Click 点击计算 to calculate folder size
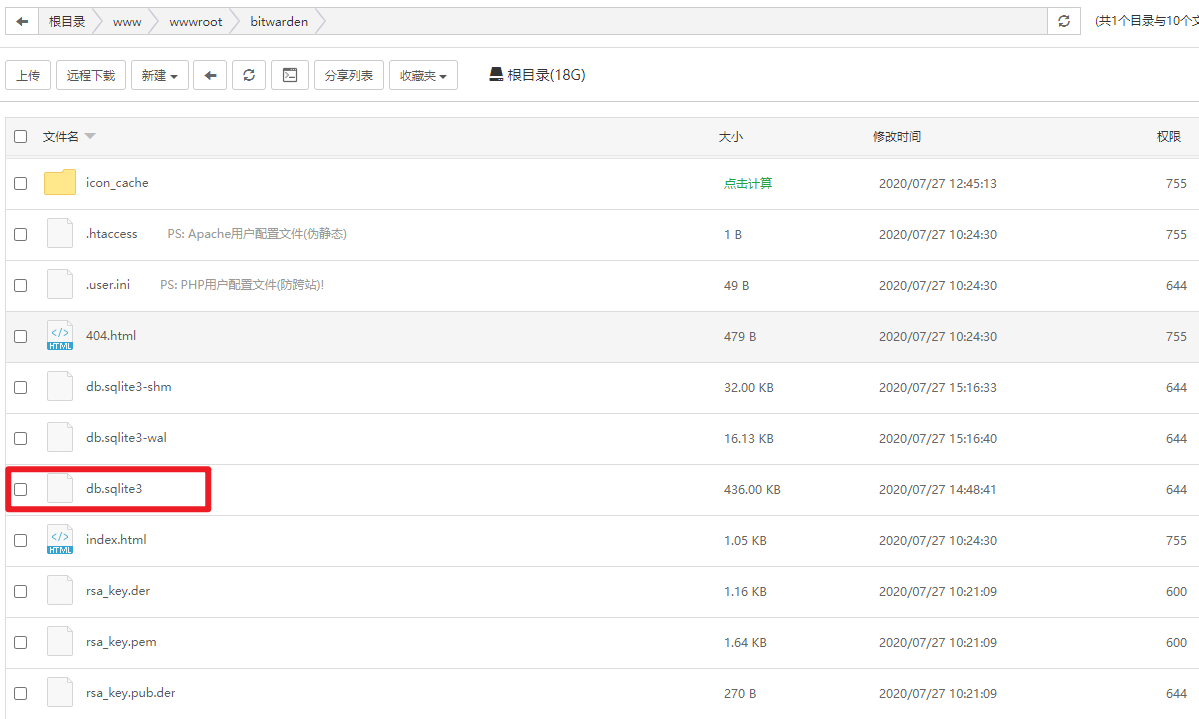This screenshot has width=1199, height=719. tap(750, 183)
